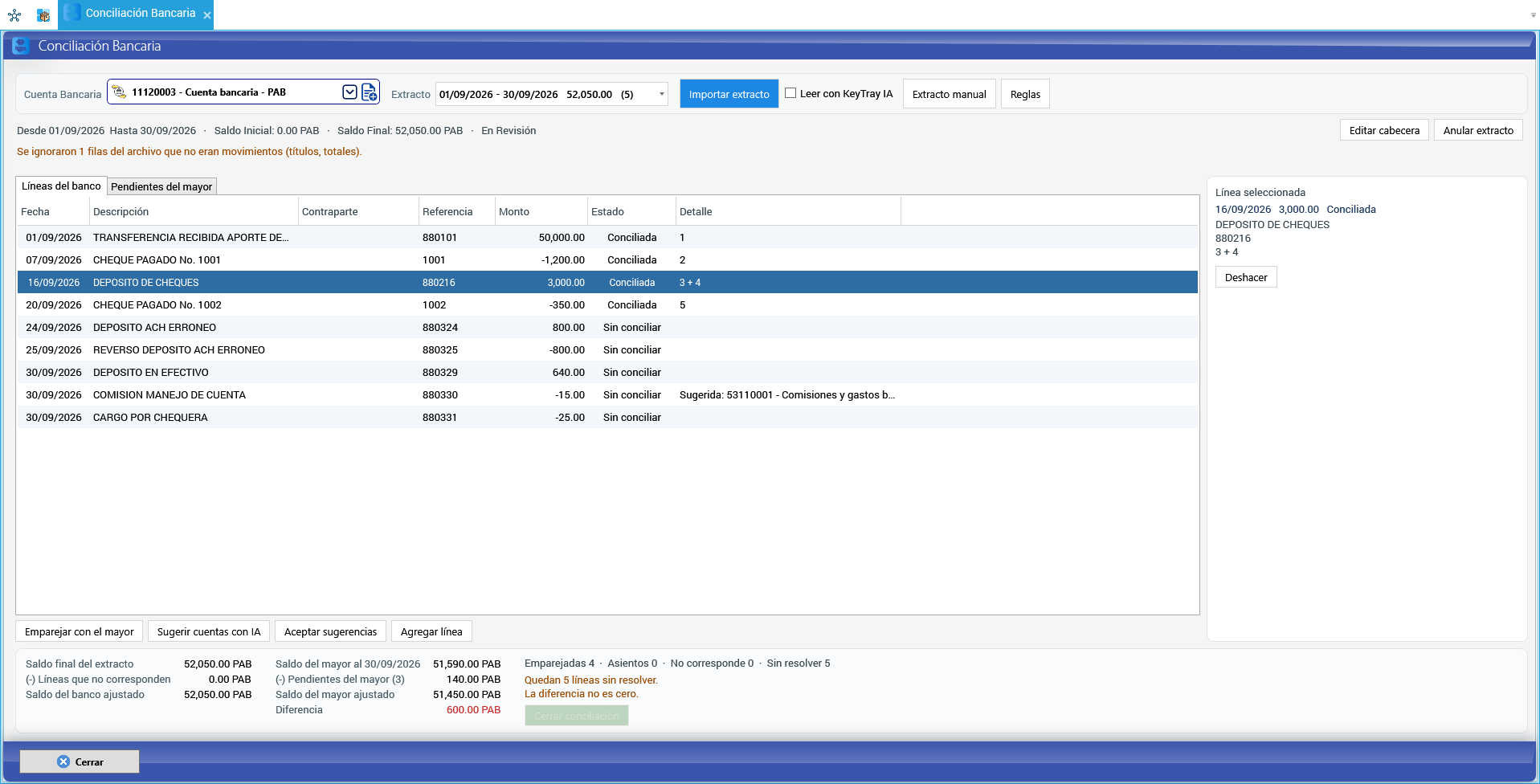Click the Anular extracto button
The width and height of the screenshot is (1540, 784).
pyautogui.click(x=1478, y=130)
